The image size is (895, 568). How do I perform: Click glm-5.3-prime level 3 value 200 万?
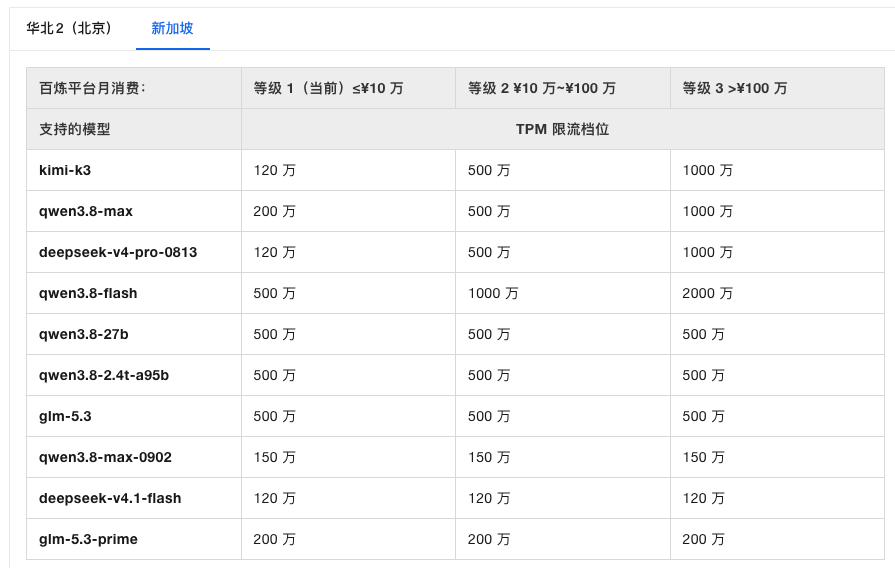pyautogui.click(x=704, y=539)
